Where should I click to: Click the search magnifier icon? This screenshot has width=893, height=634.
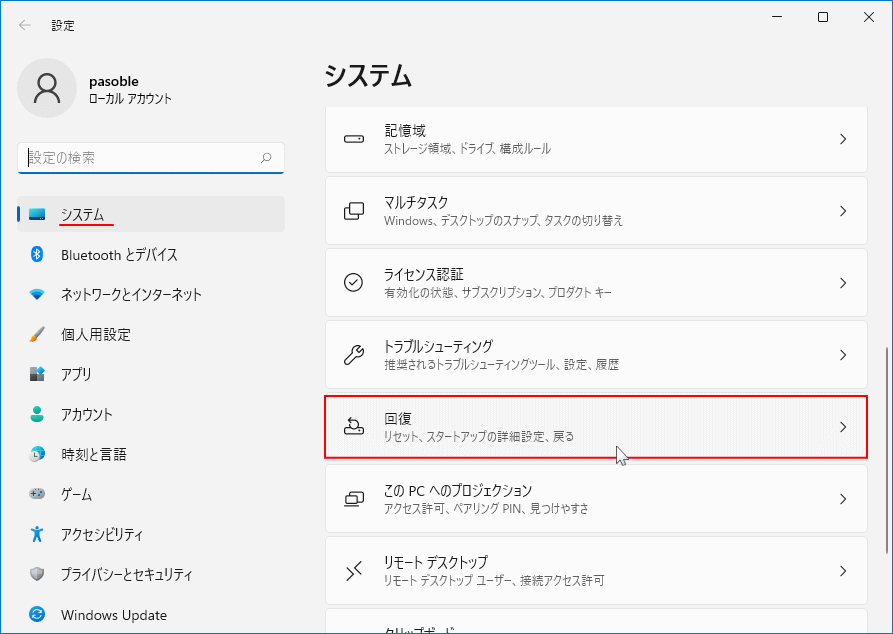(x=266, y=158)
